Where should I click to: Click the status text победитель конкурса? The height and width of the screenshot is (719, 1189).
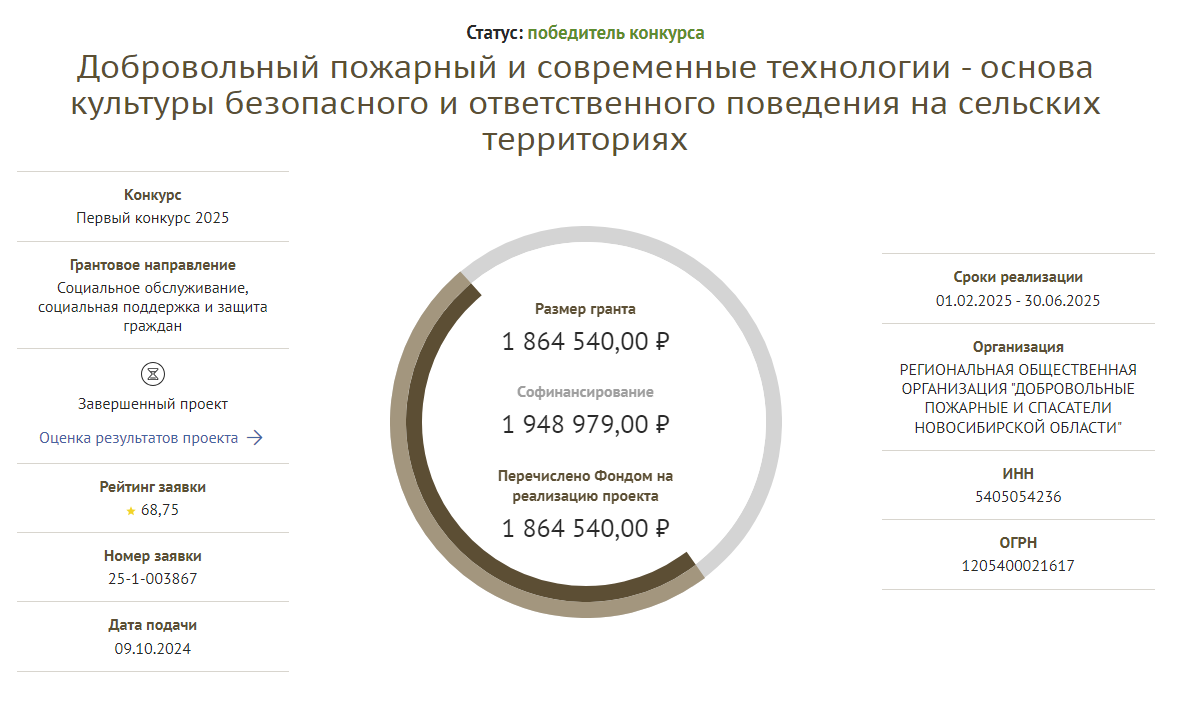pyautogui.click(x=616, y=33)
